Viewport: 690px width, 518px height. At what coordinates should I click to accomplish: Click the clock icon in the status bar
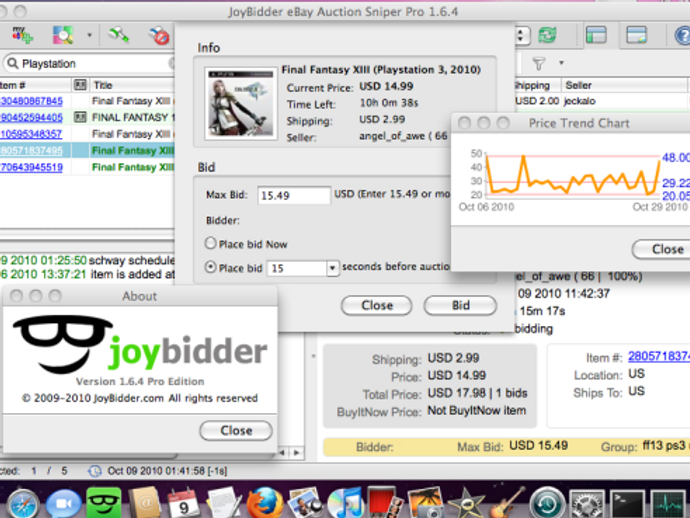click(95, 471)
